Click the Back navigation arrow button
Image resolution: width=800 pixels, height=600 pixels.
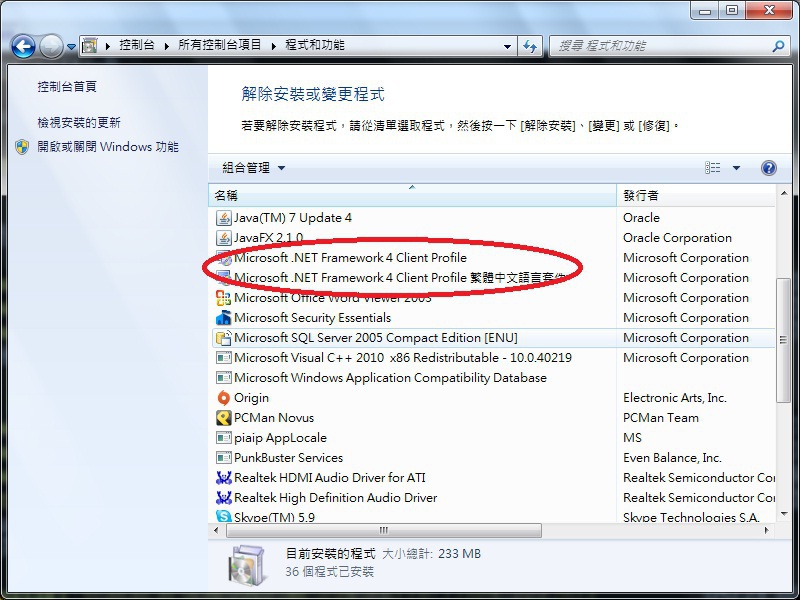23,46
